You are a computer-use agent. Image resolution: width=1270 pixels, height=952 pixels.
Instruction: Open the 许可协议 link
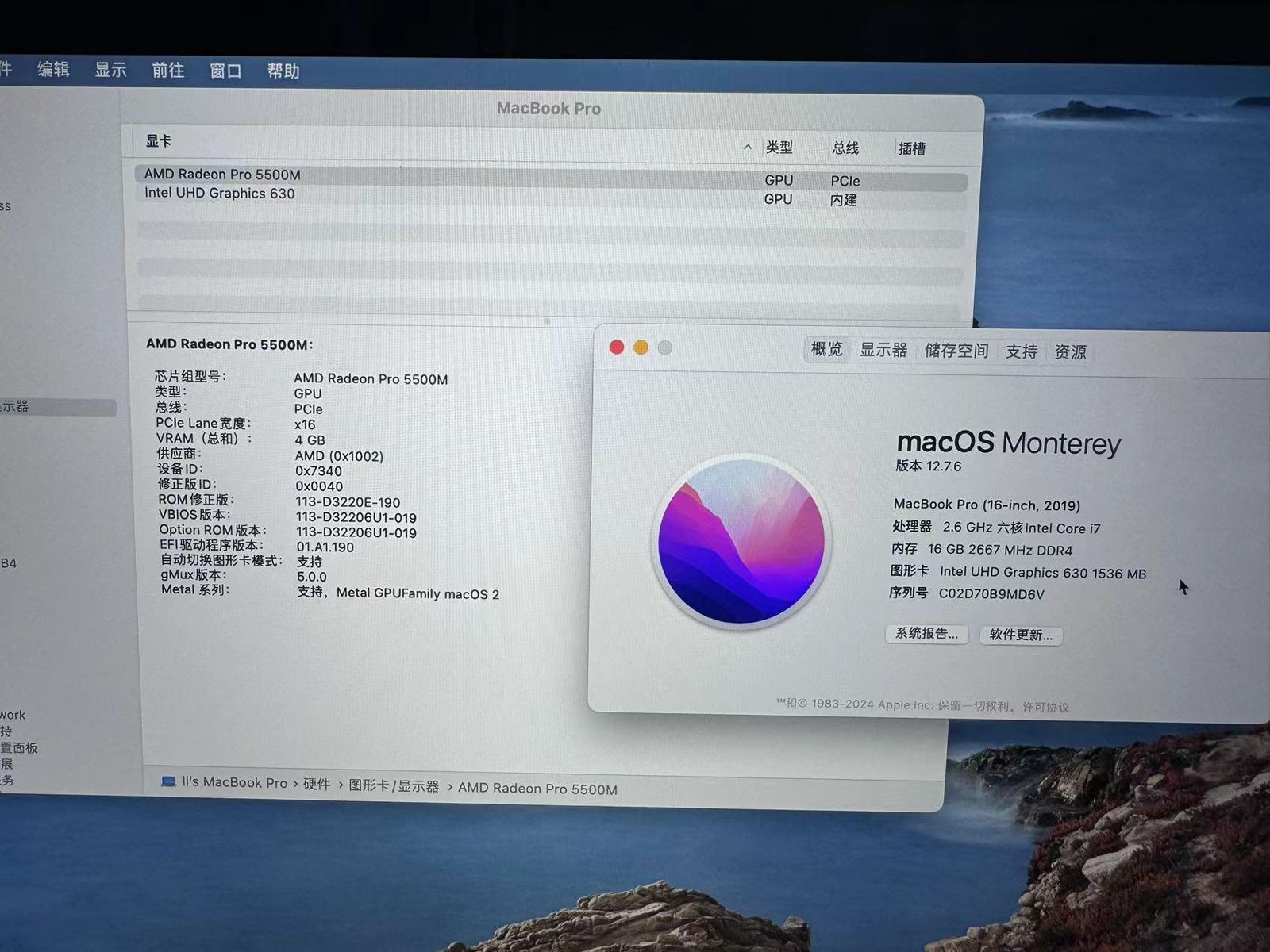tap(1045, 707)
